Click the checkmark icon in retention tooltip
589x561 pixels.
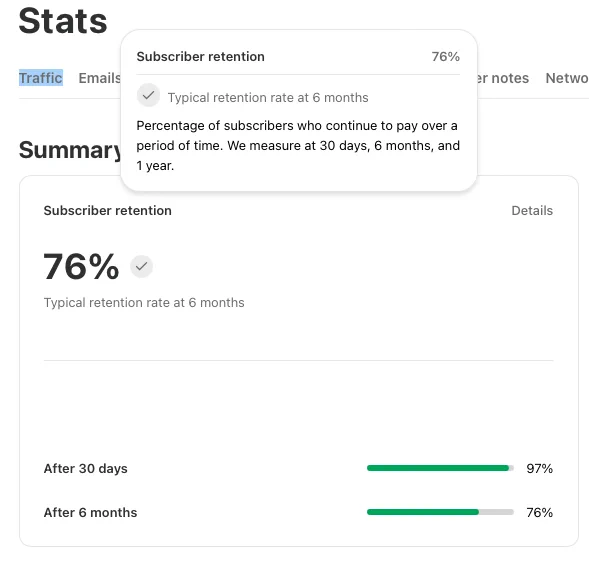coord(148,95)
